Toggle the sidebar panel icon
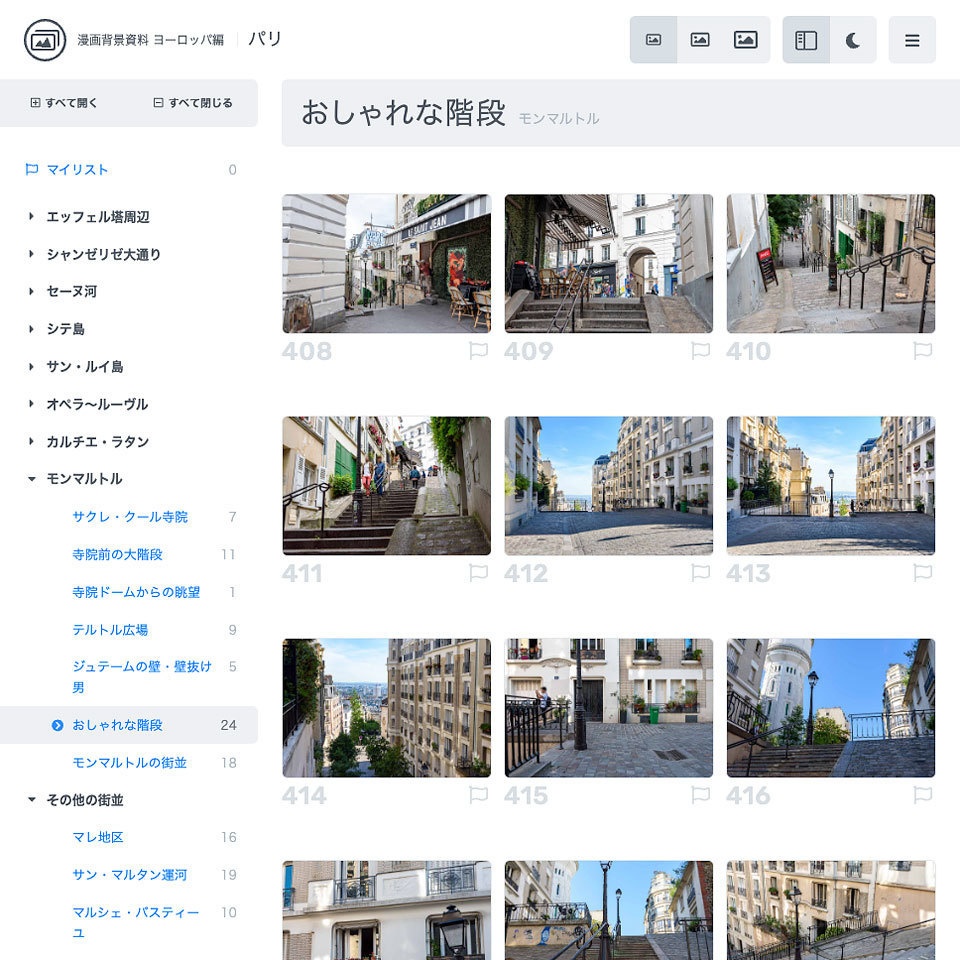The image size is (960, 960). tap(806, 40)
